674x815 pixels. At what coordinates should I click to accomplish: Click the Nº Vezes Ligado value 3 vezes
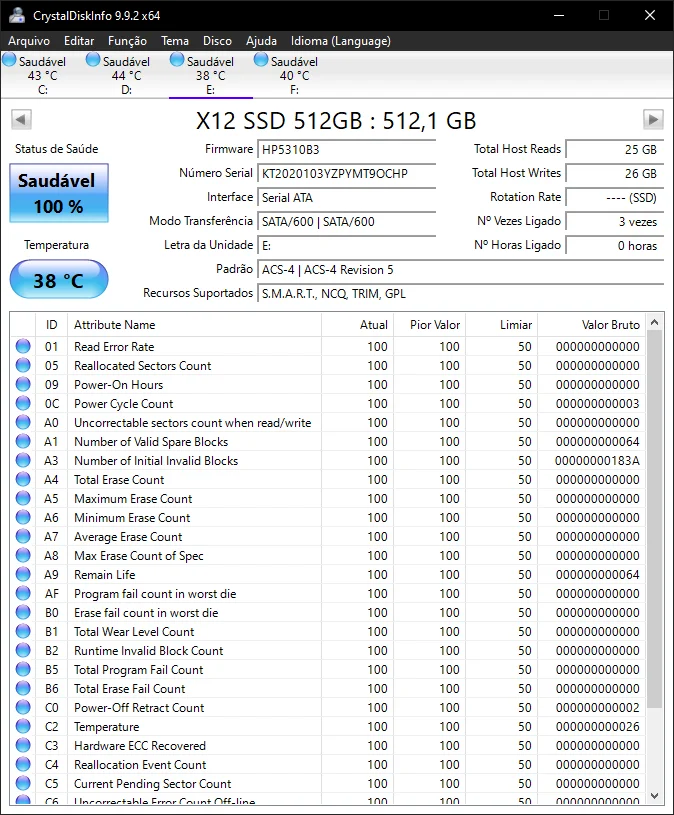(x=615, y=221)
